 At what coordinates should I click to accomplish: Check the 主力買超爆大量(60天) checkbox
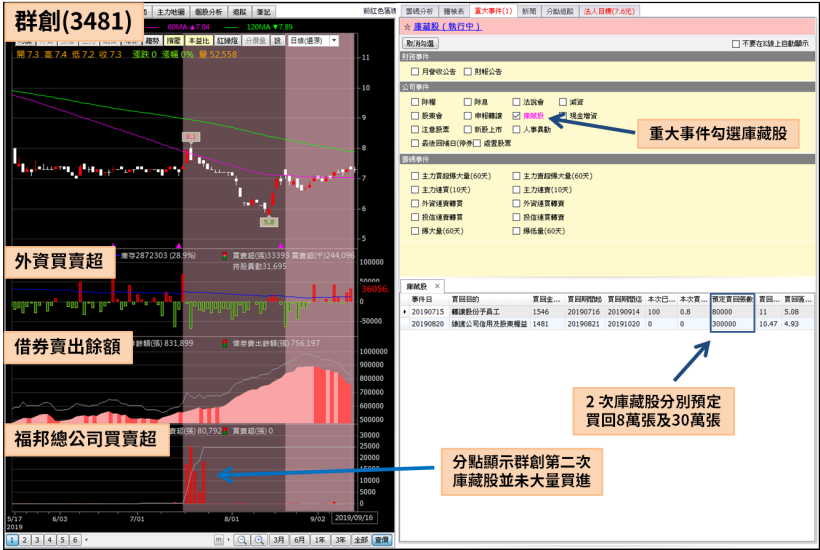(x=415, y=176)
